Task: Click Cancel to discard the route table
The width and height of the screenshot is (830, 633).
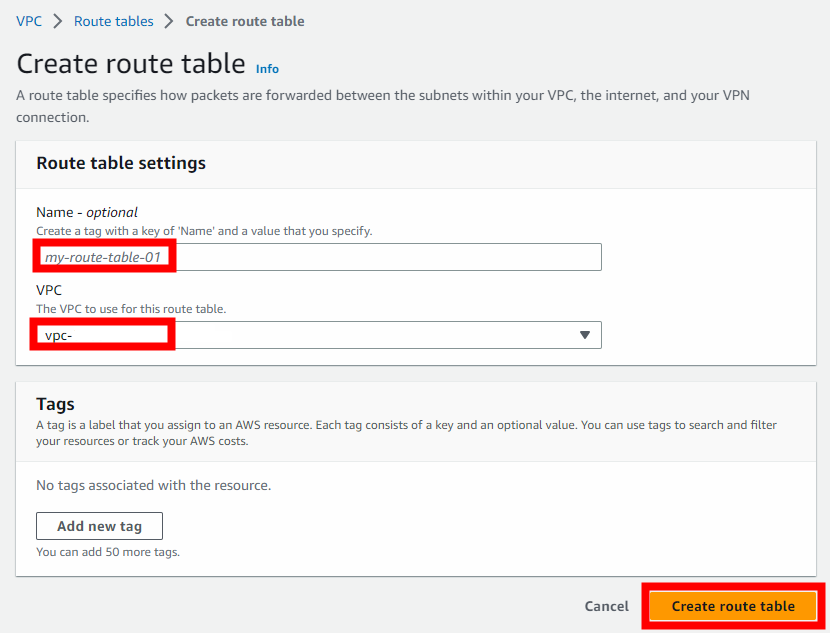Action: point(606,606)
